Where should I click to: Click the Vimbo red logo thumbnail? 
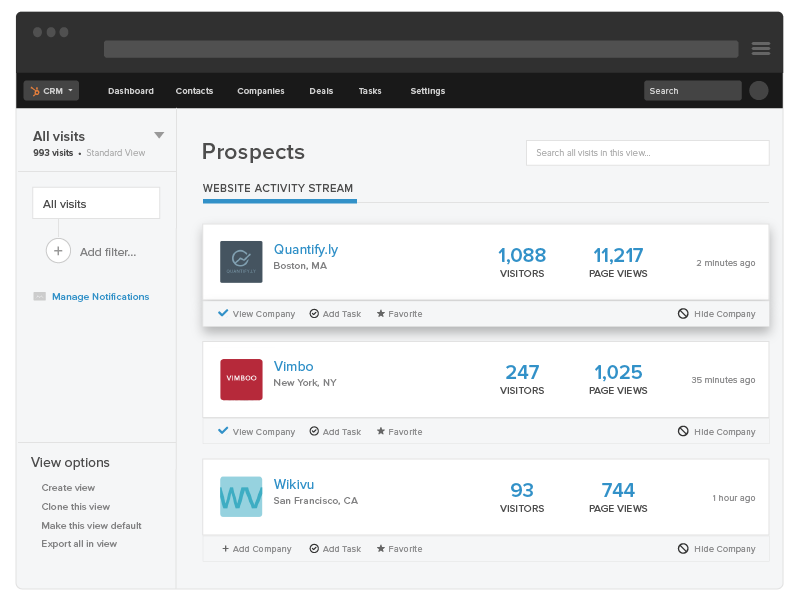click(241, 380)
